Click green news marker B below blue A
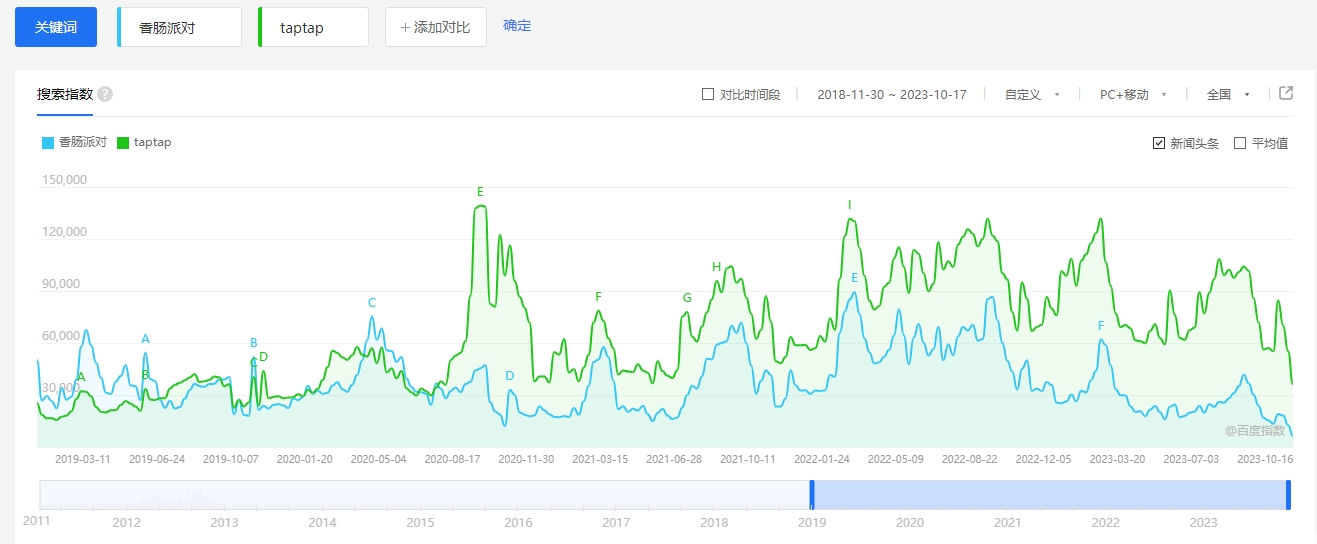The height and width of the screenshot is (544, 1317). [x=145, y=375]
